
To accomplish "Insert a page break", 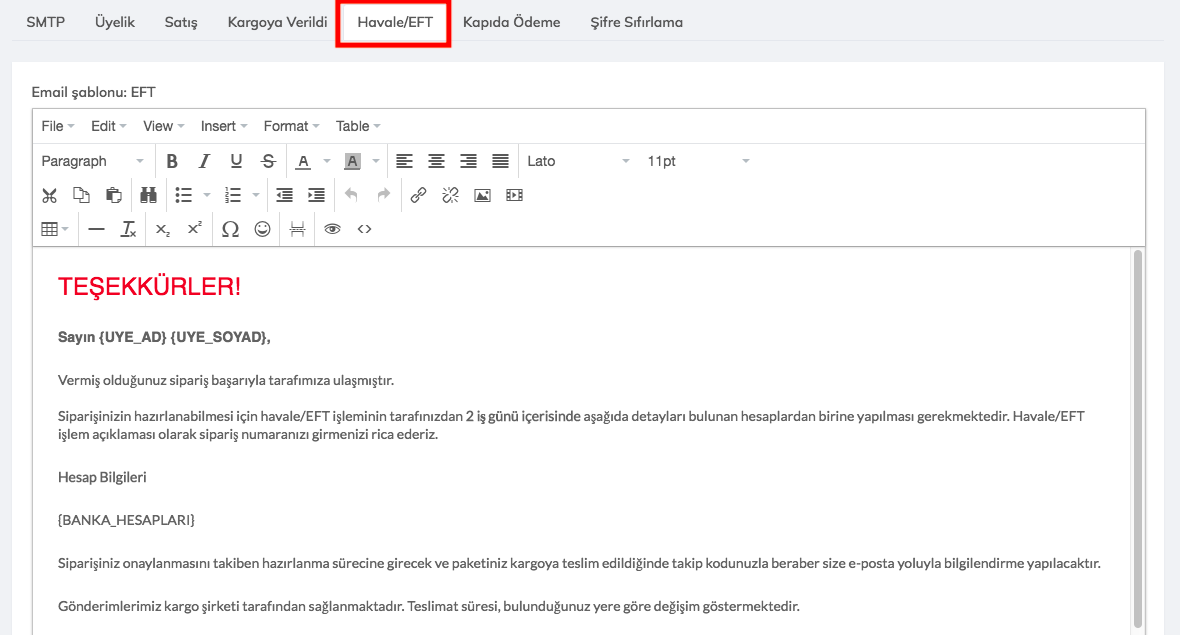I will 297,229.
